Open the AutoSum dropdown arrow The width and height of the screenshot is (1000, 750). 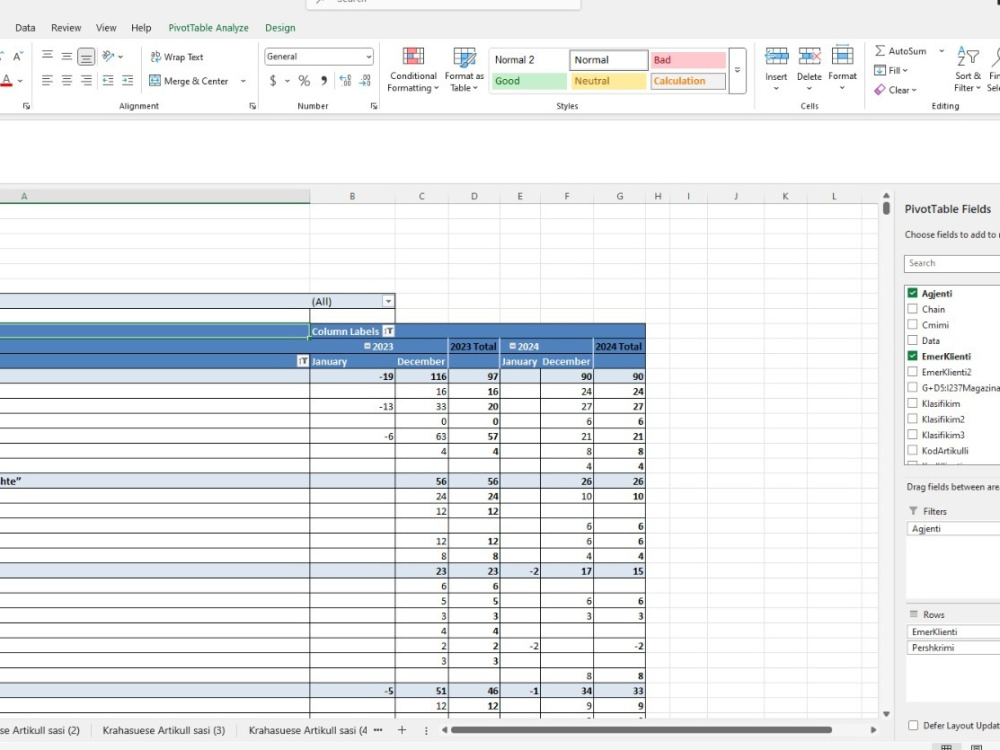941,51
